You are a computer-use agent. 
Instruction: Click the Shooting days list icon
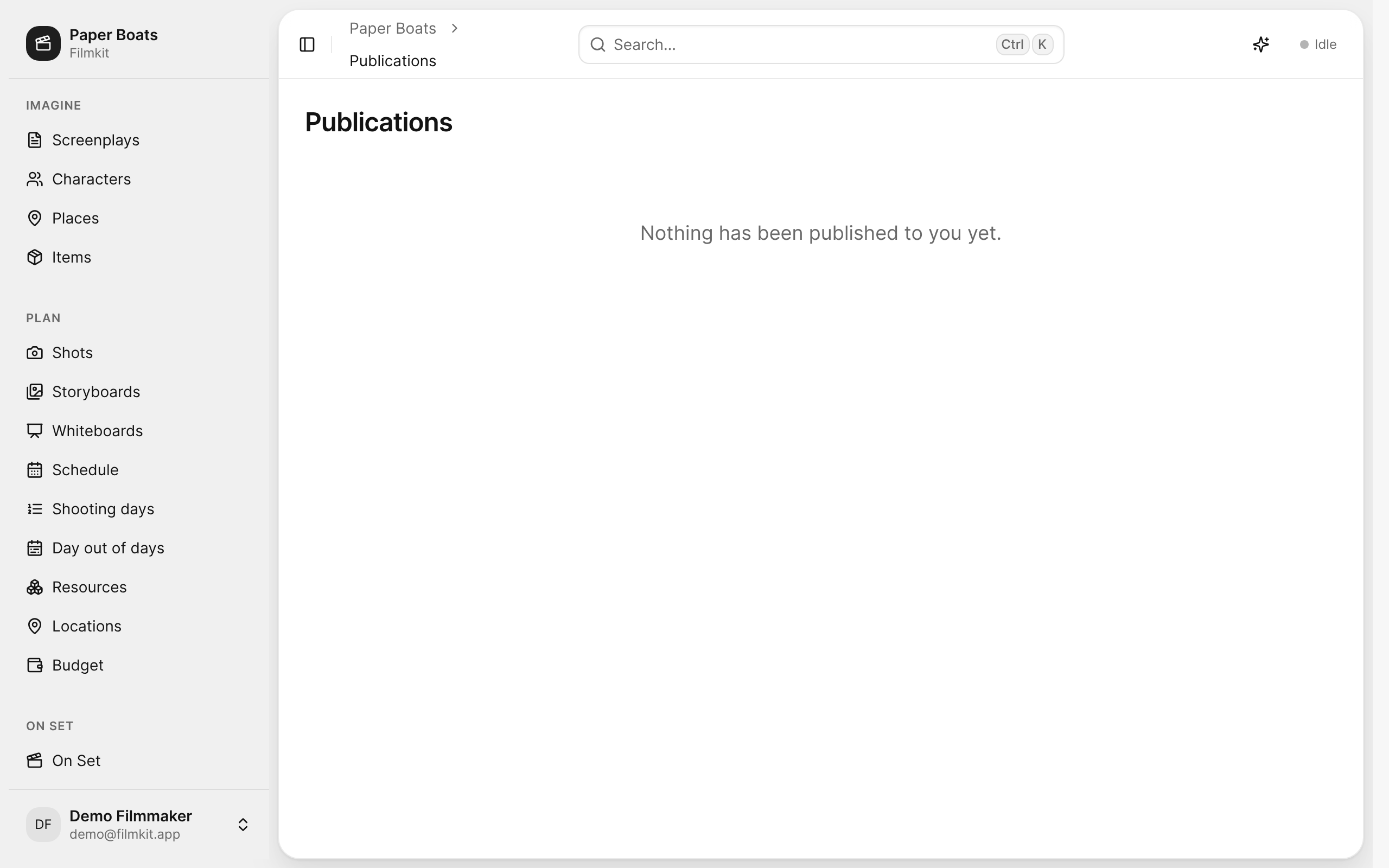click(x=34, y=509)
